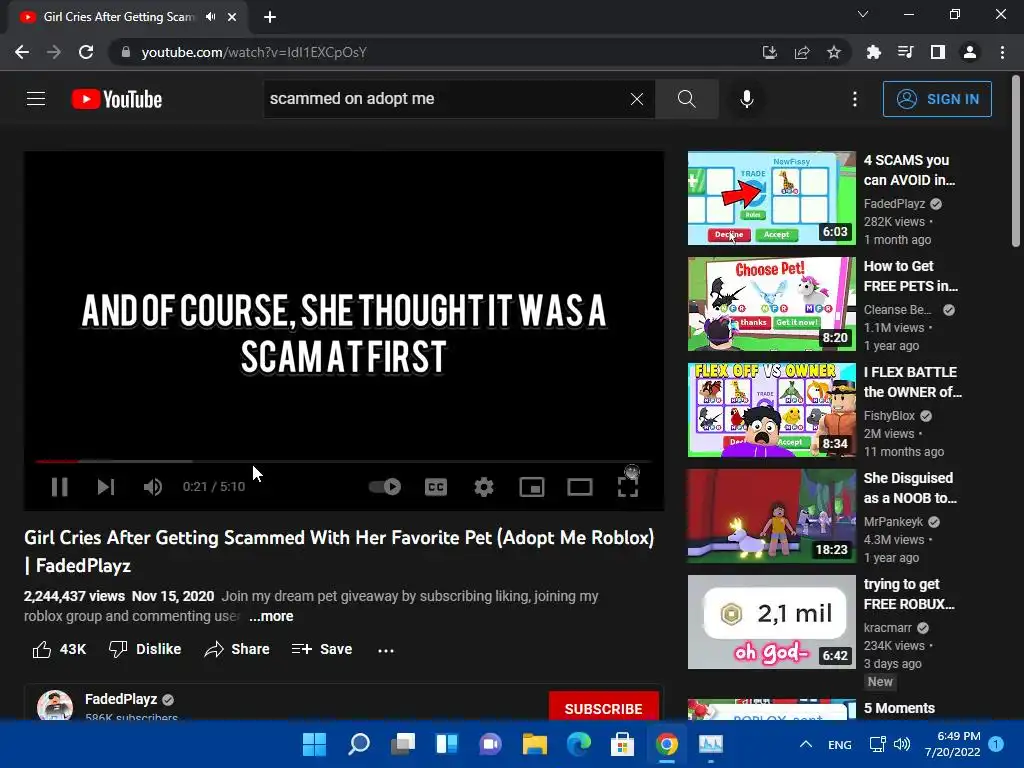Open a new browser tab

point(270,17)
